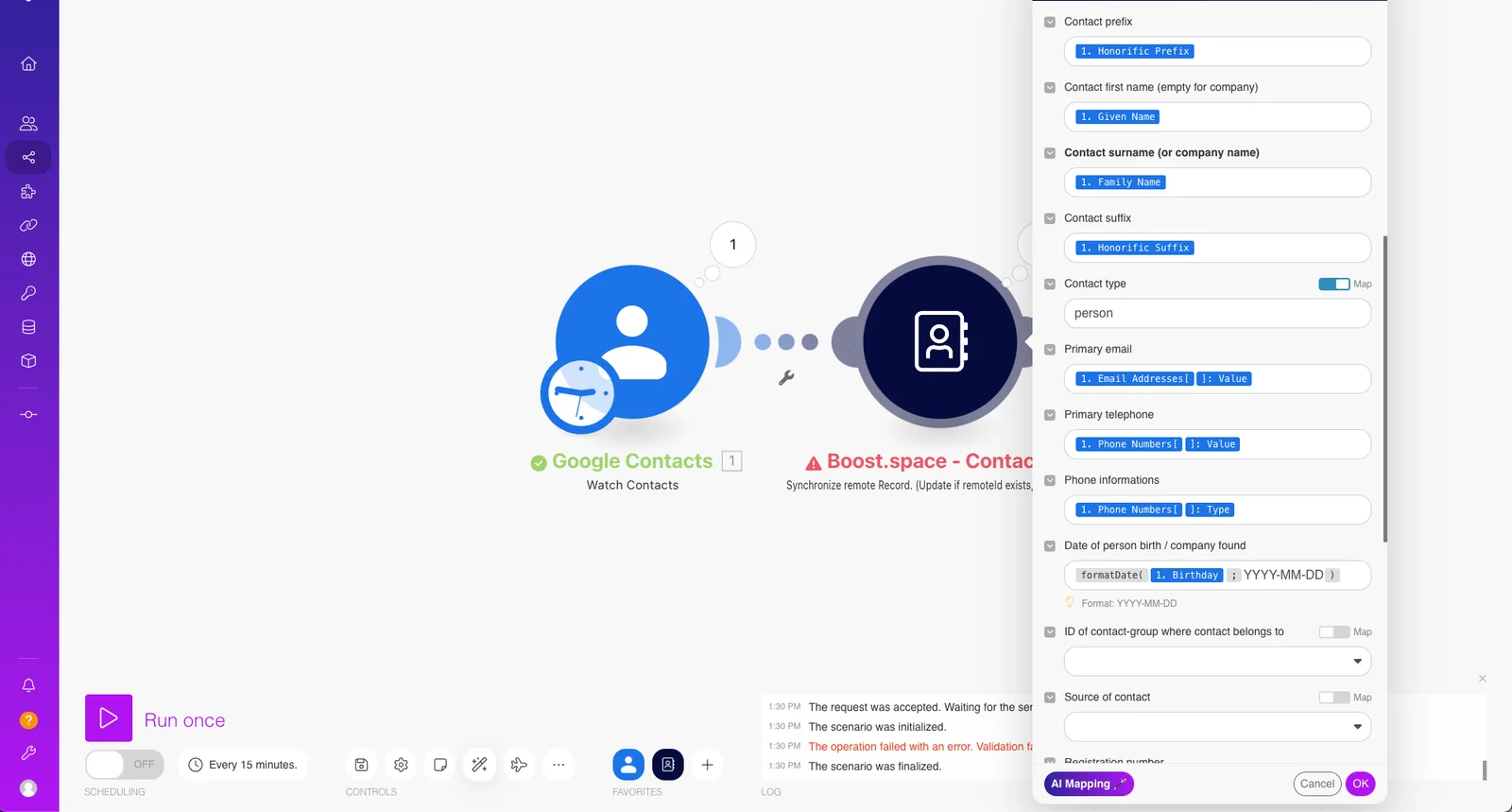Open the ID of contact-group dropdown

(1217, 661)
